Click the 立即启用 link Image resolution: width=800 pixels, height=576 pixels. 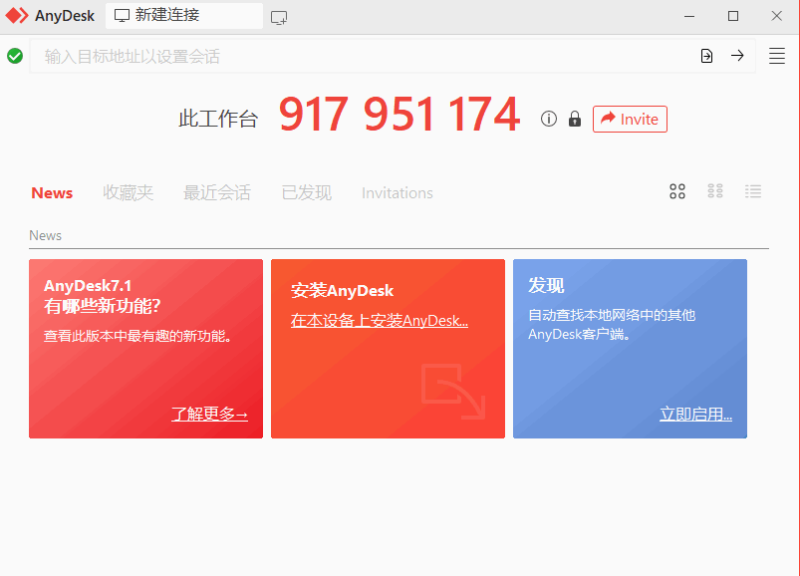click(696, 414)
